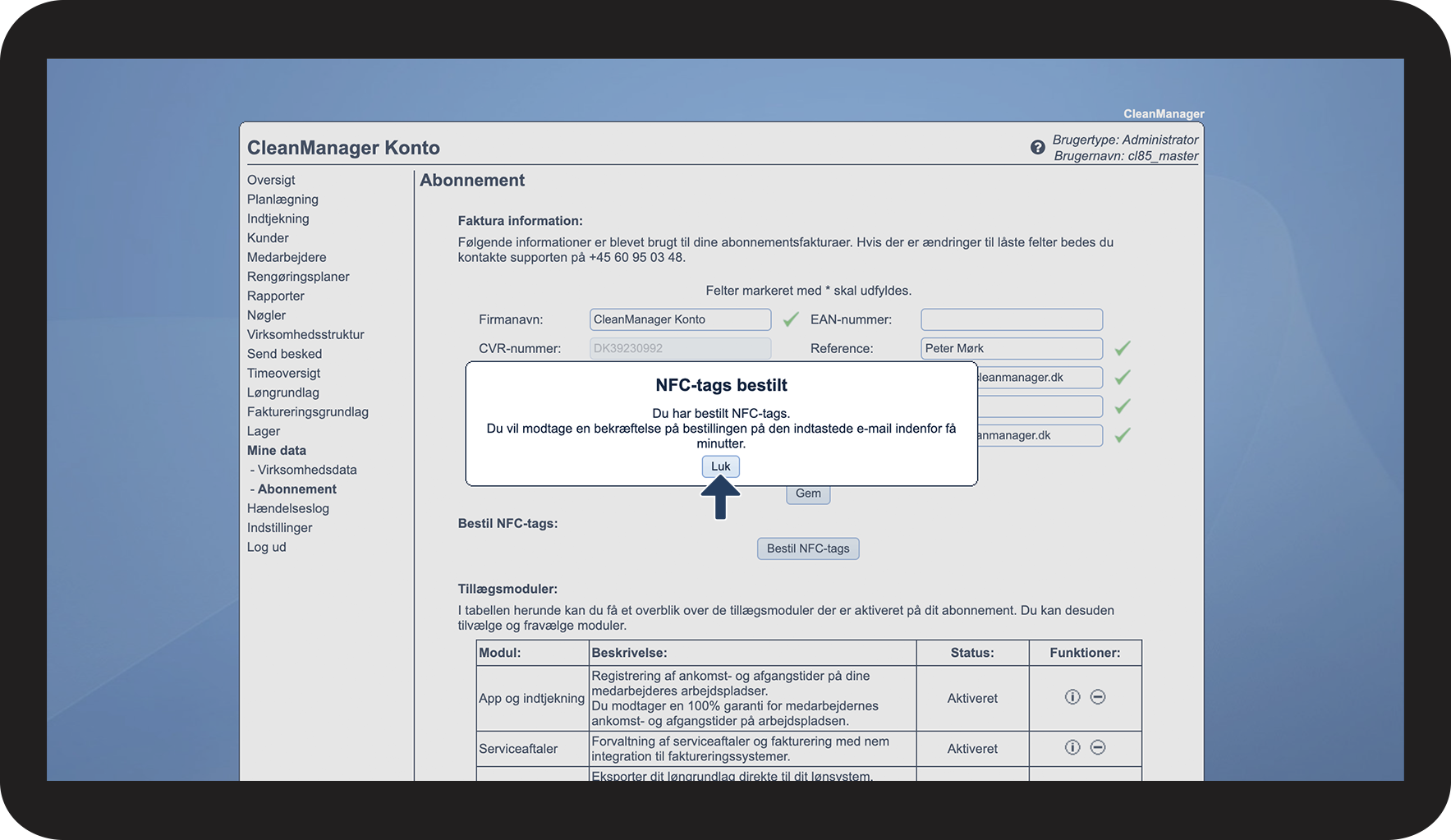
Task: Open Indstillinger in the left menu
Action: [x=279, y=528]
